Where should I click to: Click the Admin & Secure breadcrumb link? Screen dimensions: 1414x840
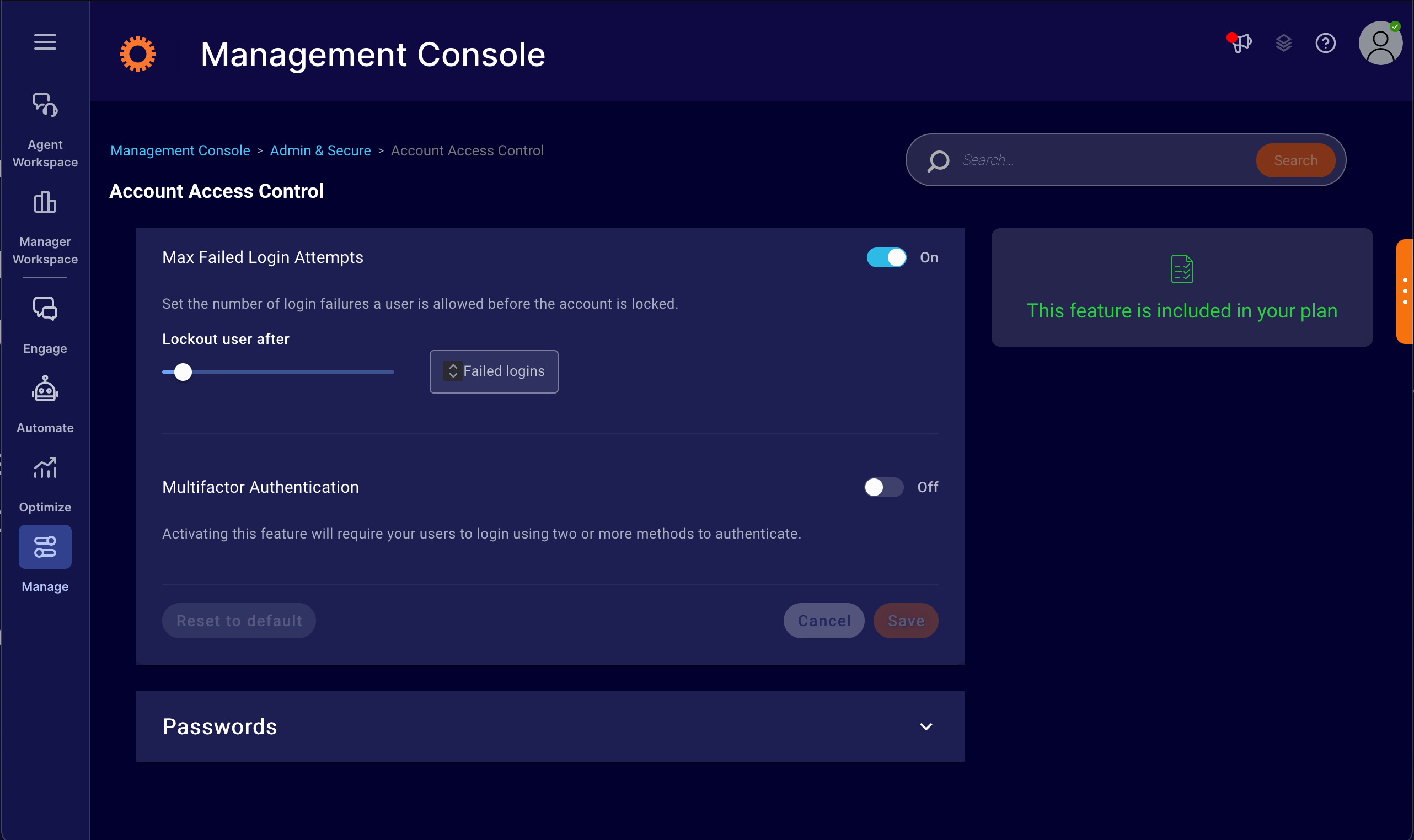(320, 150)
